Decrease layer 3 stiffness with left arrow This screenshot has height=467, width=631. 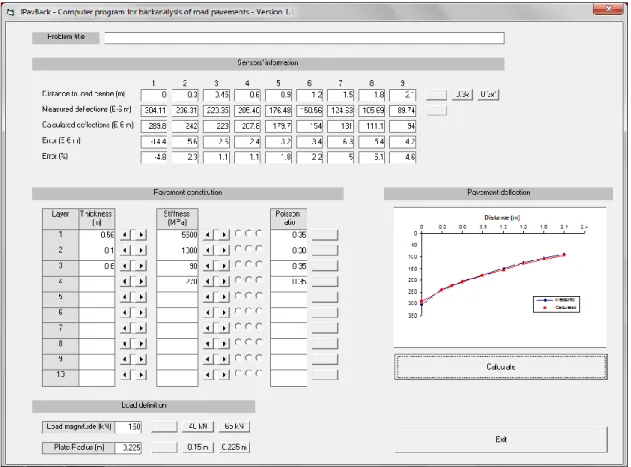coord(208,266)
